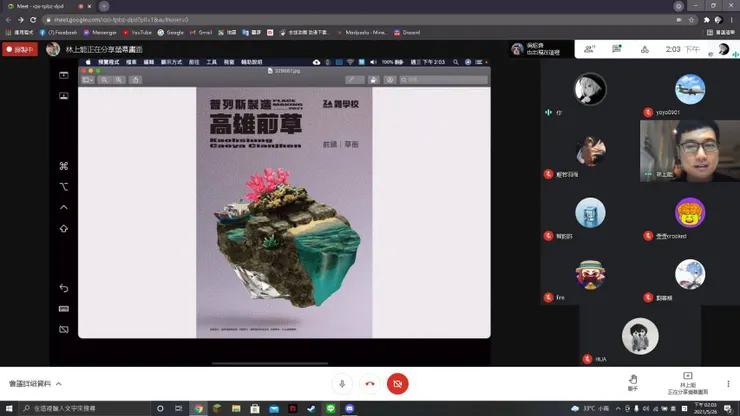Click the undo arrow icon in remote sidebar
This screenshot has height=416, width=740.
(64, 288)
